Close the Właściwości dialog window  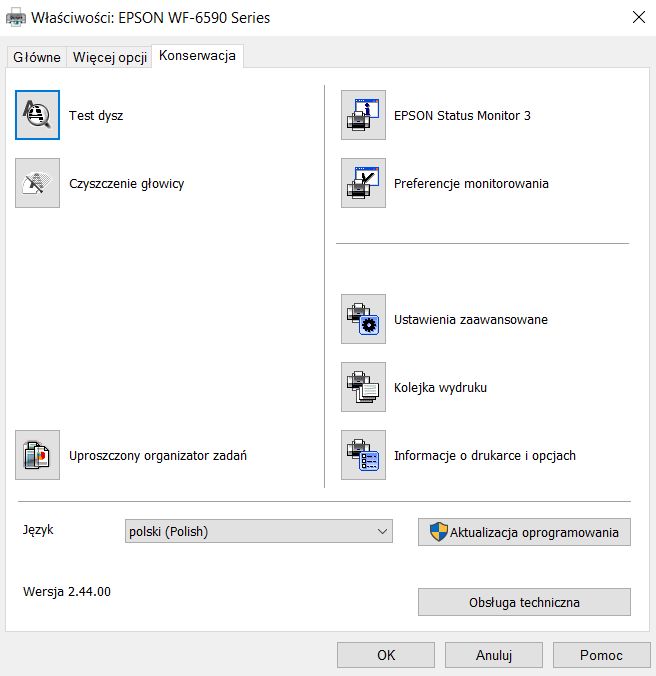[638, 17]
